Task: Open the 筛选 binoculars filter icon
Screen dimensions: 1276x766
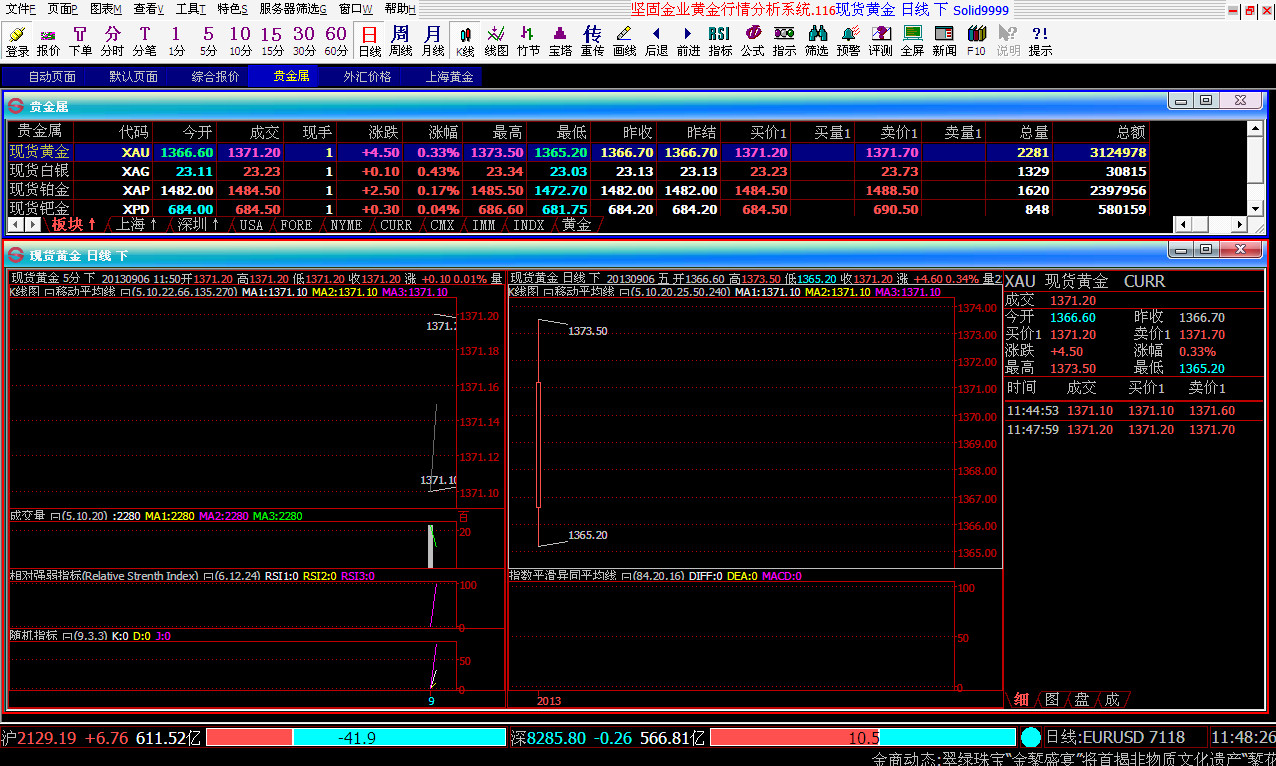Action: coord(816,41)
